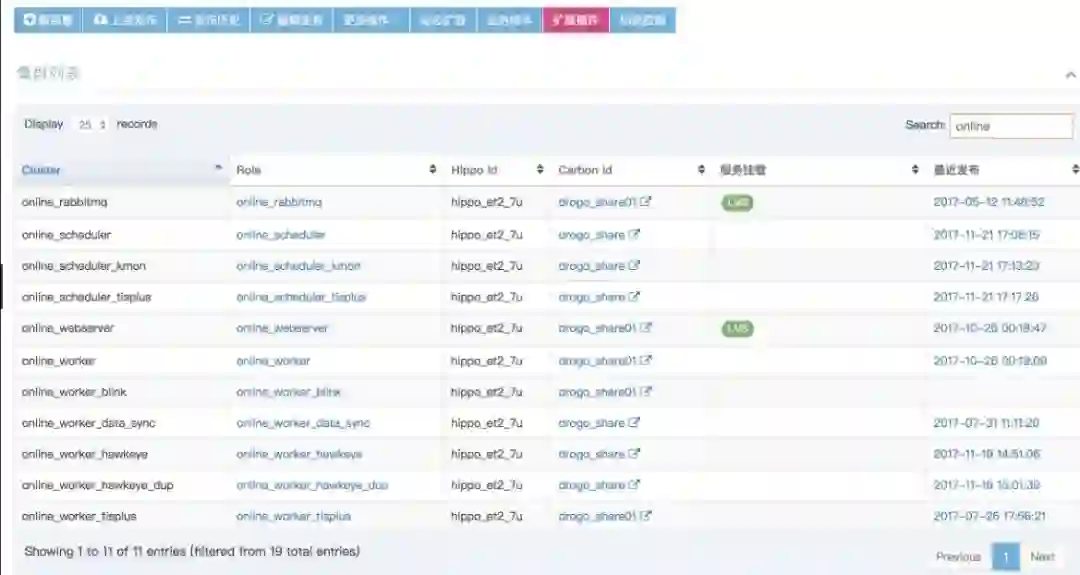
Task: Open the online_worker_data_sync role link
Action: [302, 423]
